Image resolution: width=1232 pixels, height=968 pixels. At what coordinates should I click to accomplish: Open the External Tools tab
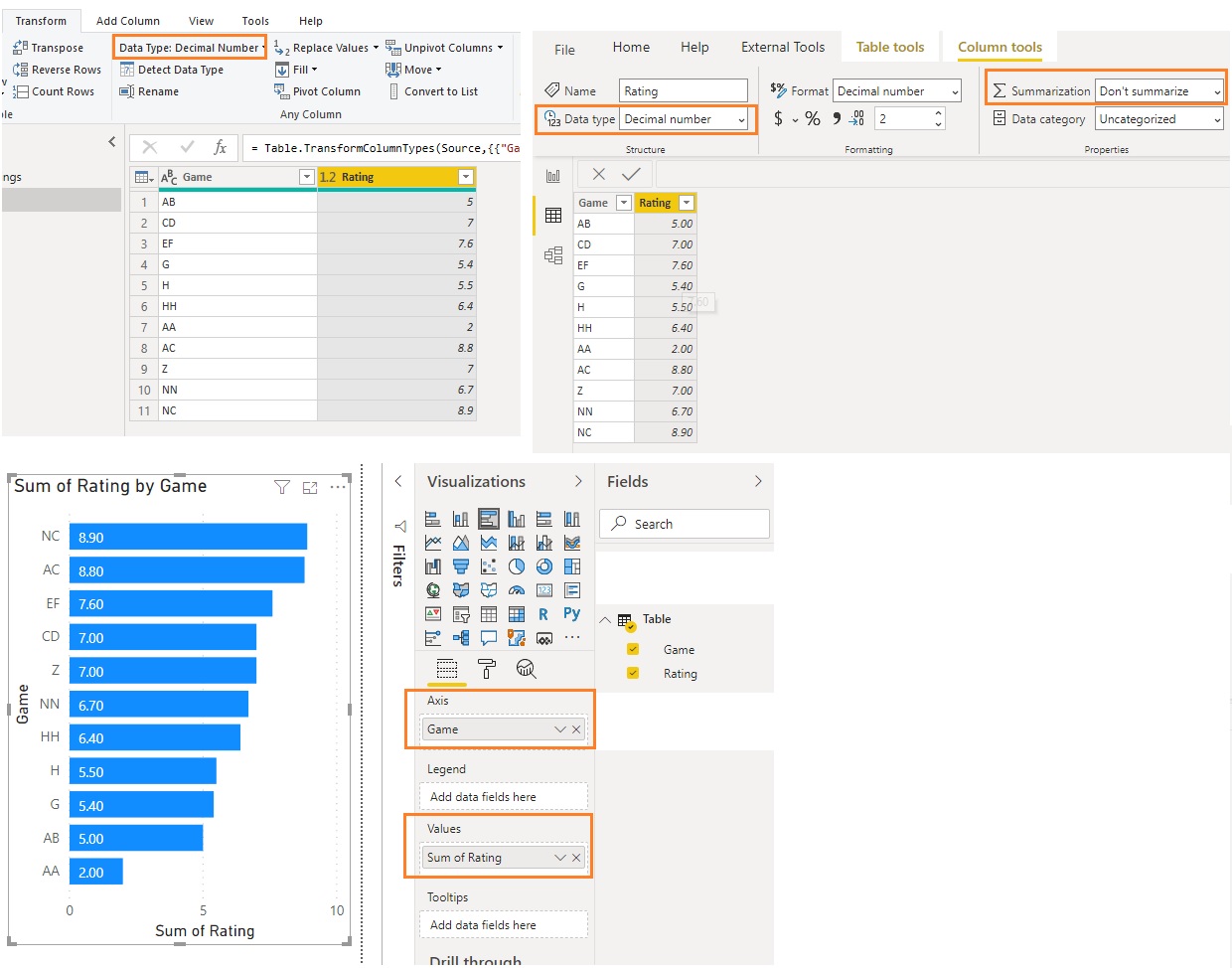pyautogui.click(x=783, y=47)
